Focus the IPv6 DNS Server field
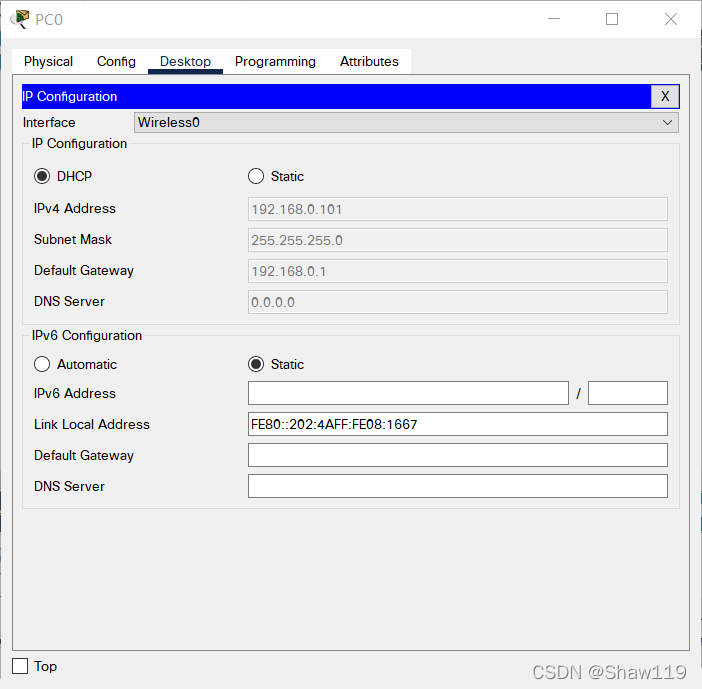Viewport: 702px width, 689px height. [x=458, y=486]
